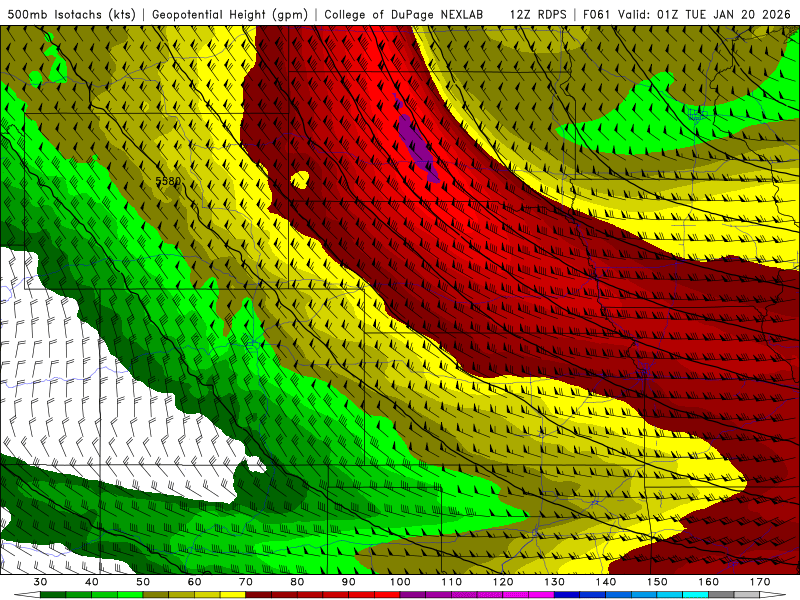Click the '50' value on the color scale
Screen dimensions: 800x600
(x=143, y=582)
